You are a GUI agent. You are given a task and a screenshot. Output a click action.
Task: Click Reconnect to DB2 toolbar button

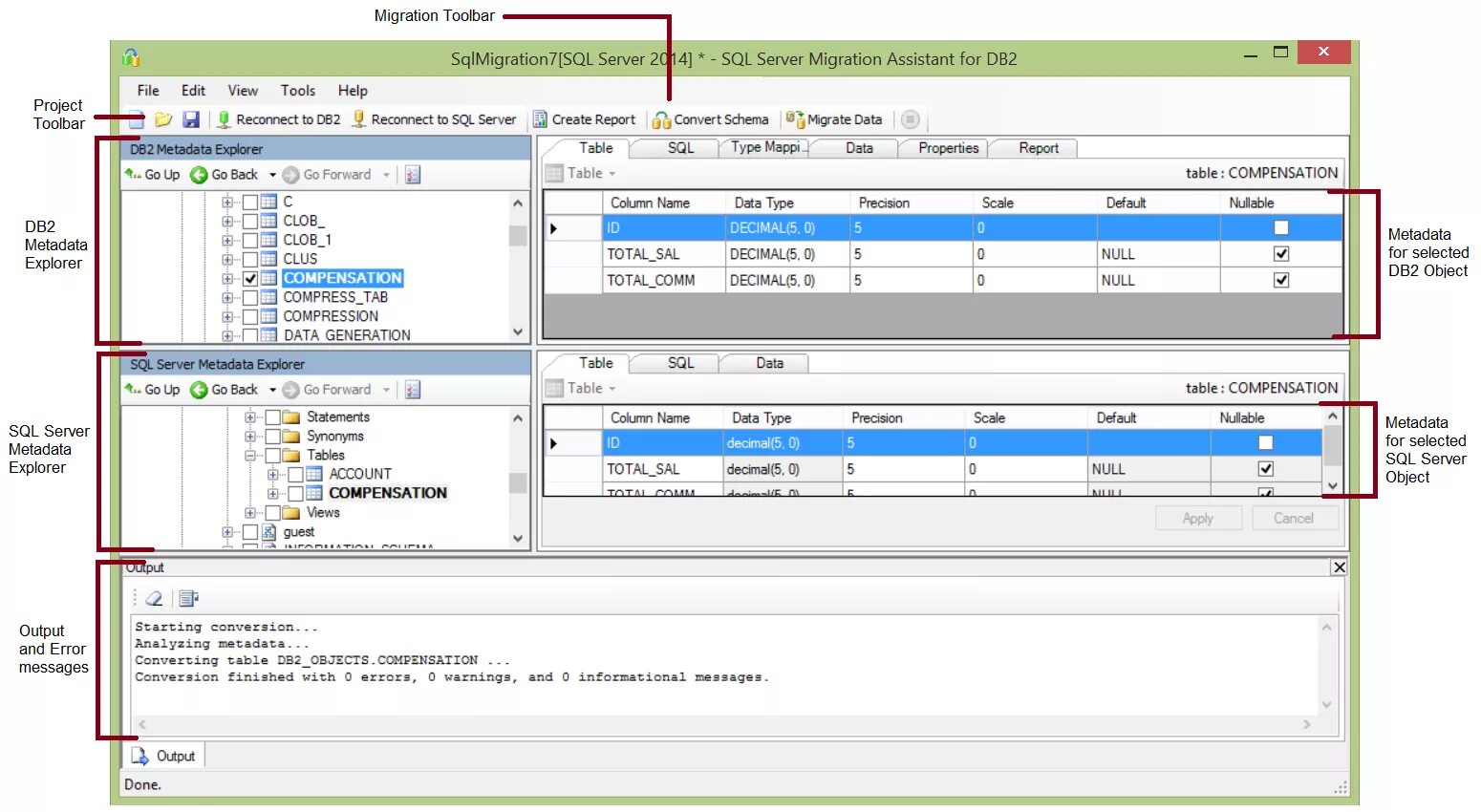(x=278, y=119)
